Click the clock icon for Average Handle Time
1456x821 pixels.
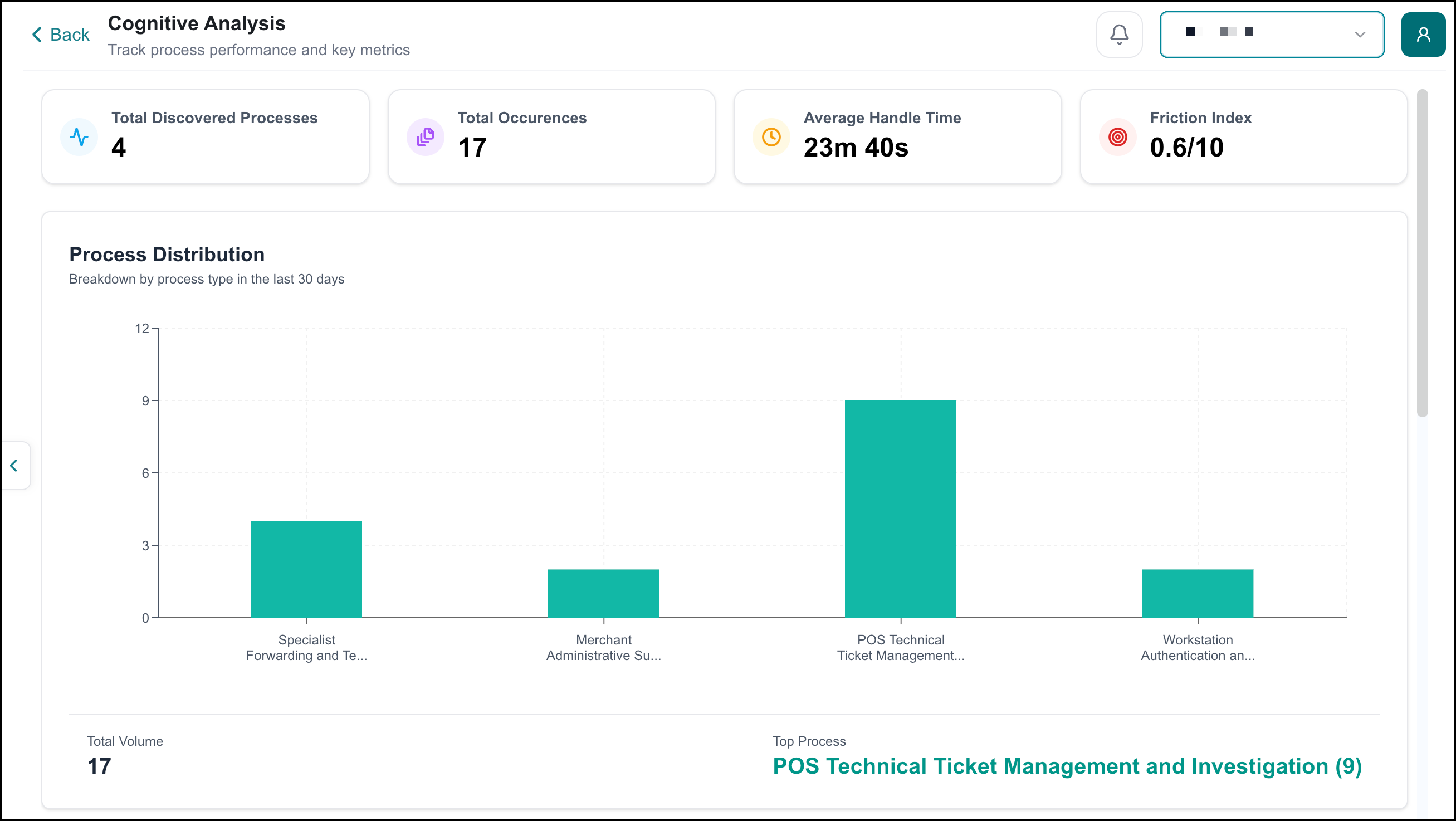click(771, 136)
